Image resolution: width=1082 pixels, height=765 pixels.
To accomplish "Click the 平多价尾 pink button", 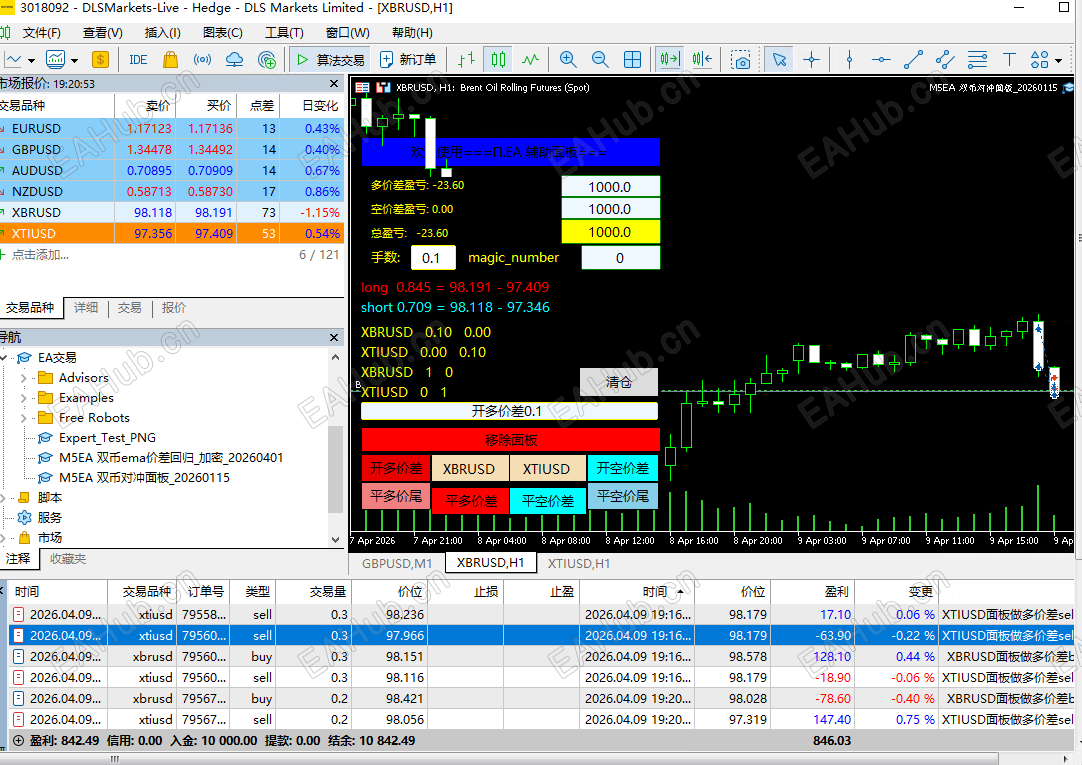I will tap(396, 496).
